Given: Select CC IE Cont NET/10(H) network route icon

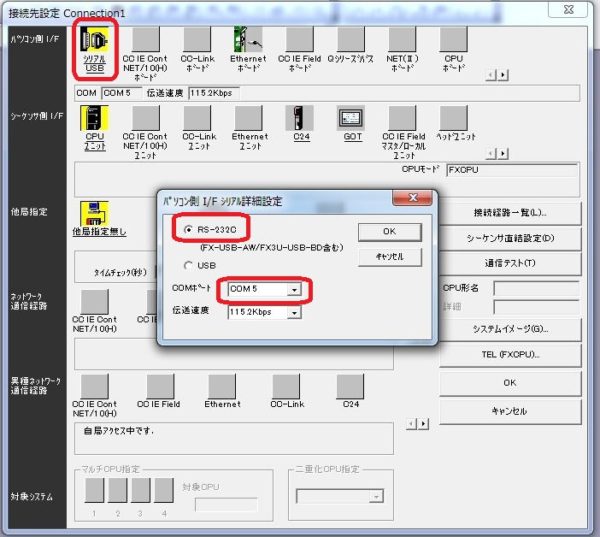Looking at the screenshot, I should click(95, 302).
